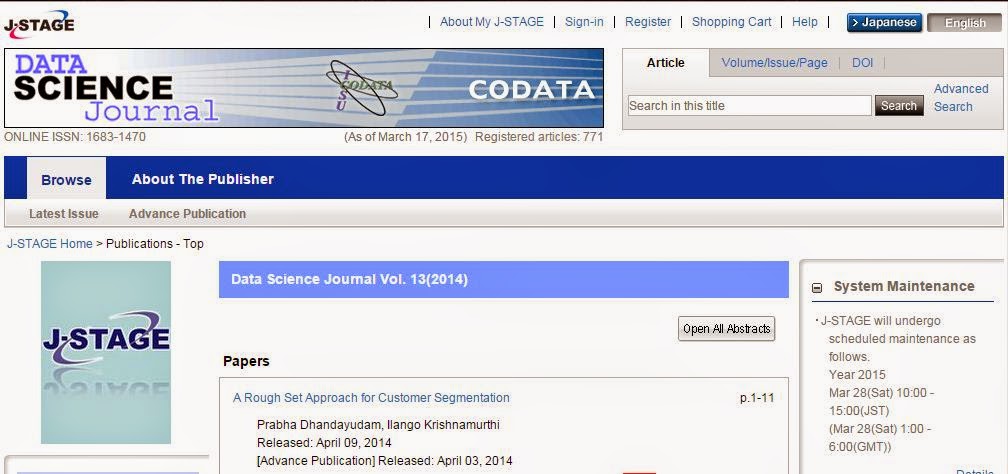Screen dimensions: 1008x474
Task: Open the Register link
Action: tap(648, 22)
